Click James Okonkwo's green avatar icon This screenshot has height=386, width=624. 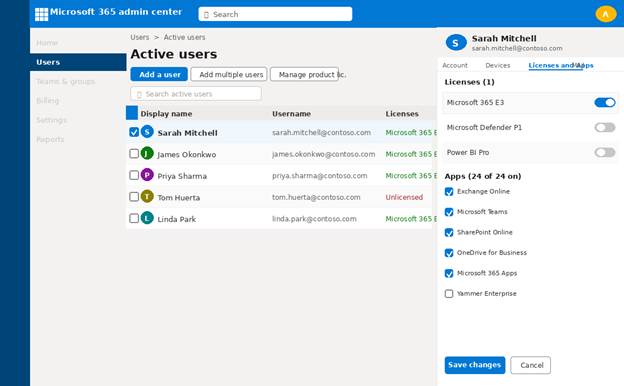click(147, 153)
